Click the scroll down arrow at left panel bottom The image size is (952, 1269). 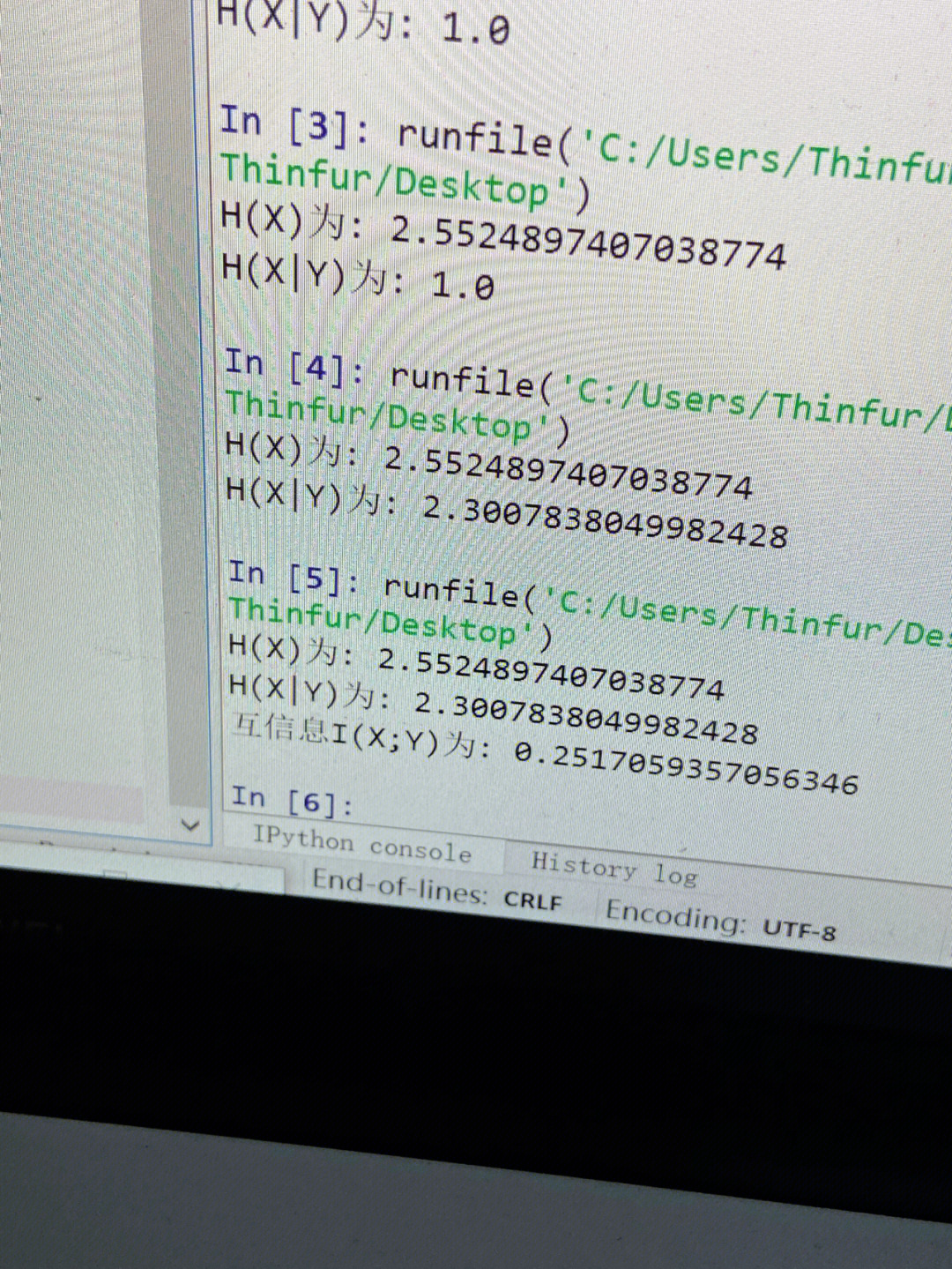[190, 826]
